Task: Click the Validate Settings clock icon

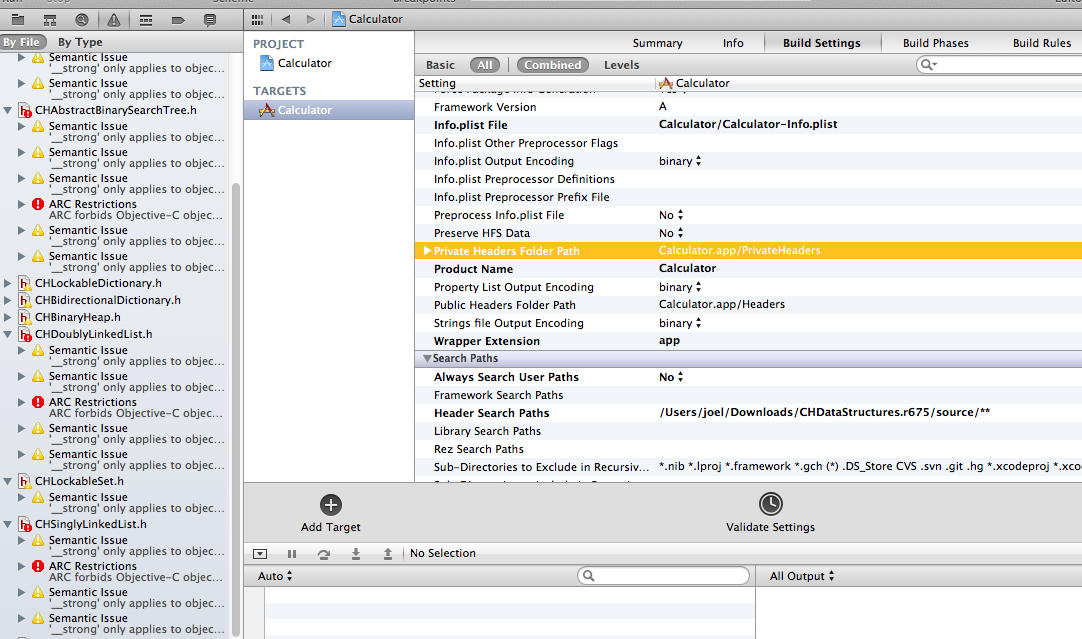Action: 770,504
